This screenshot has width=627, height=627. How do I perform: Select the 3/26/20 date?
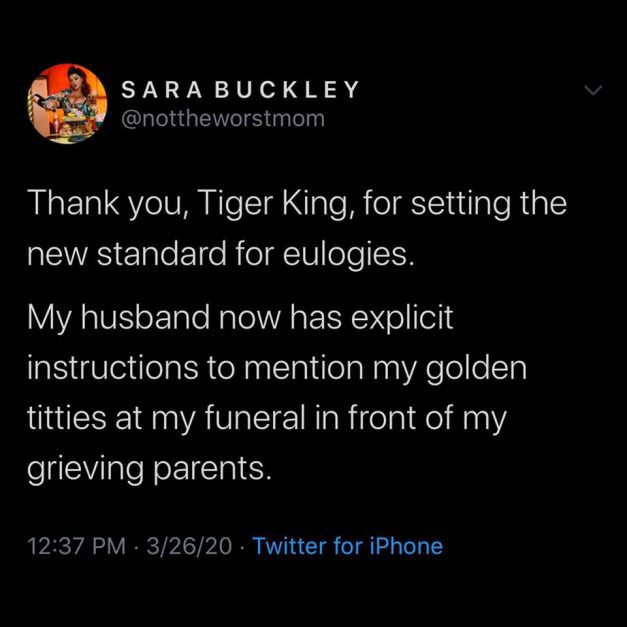pos(189,546)
